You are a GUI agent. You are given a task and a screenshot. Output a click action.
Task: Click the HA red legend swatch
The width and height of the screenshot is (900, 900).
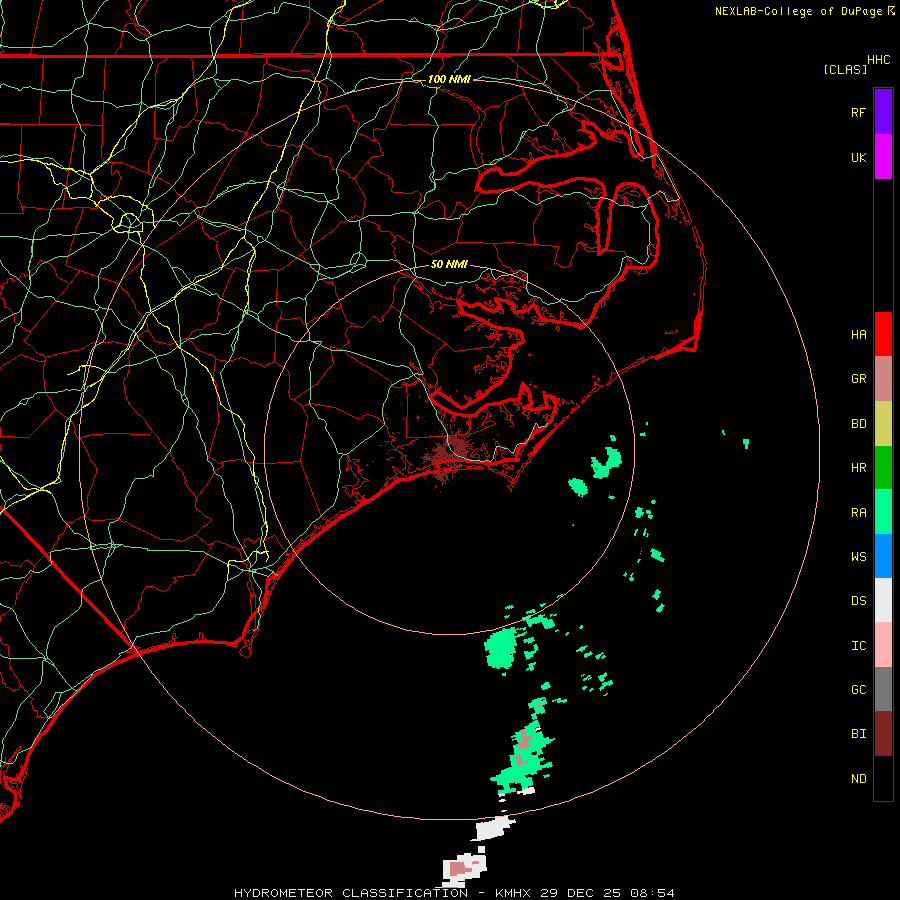tap(883, 334)
